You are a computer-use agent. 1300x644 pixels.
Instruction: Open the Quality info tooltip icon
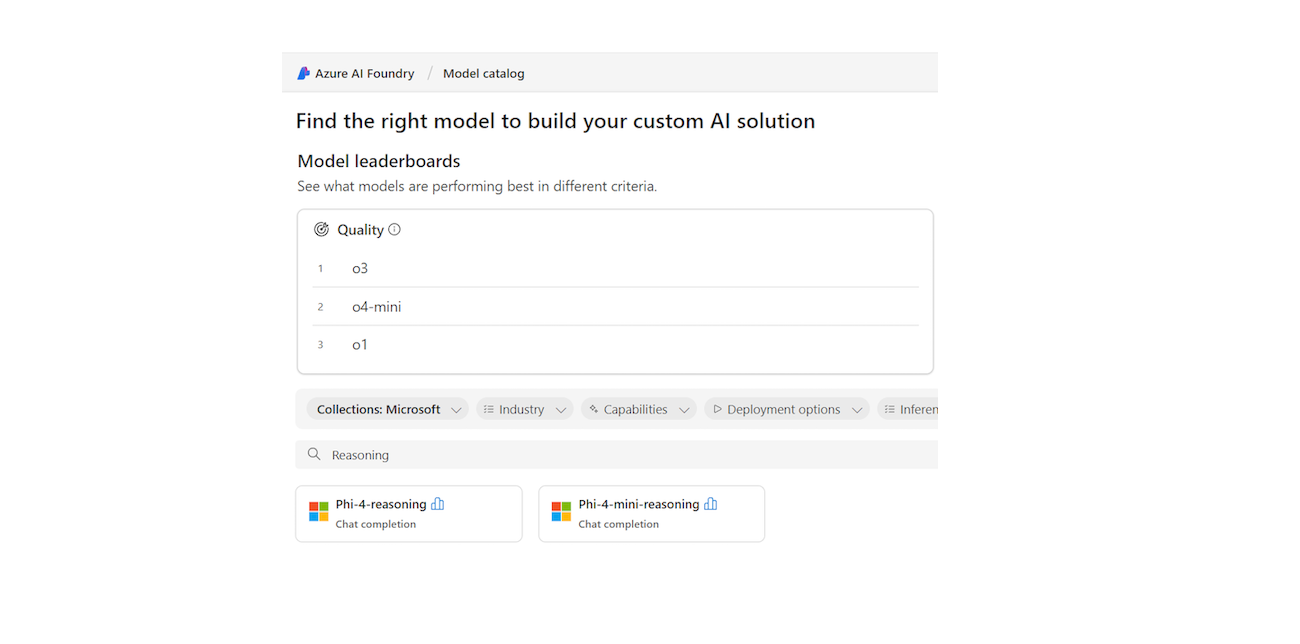pos(394,229)
